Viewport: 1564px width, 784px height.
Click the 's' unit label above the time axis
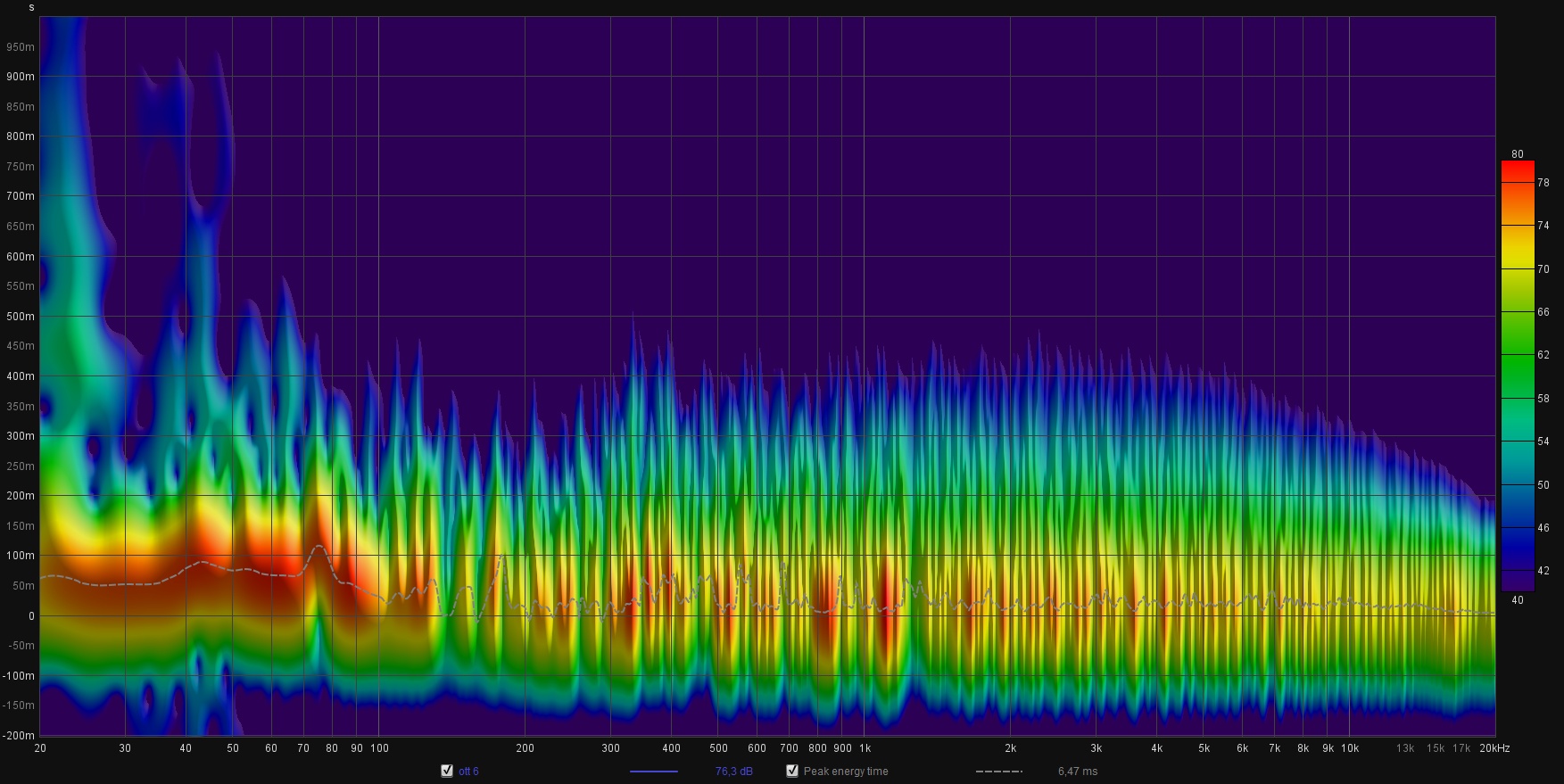pyautogui.click(x=31, y=7)
